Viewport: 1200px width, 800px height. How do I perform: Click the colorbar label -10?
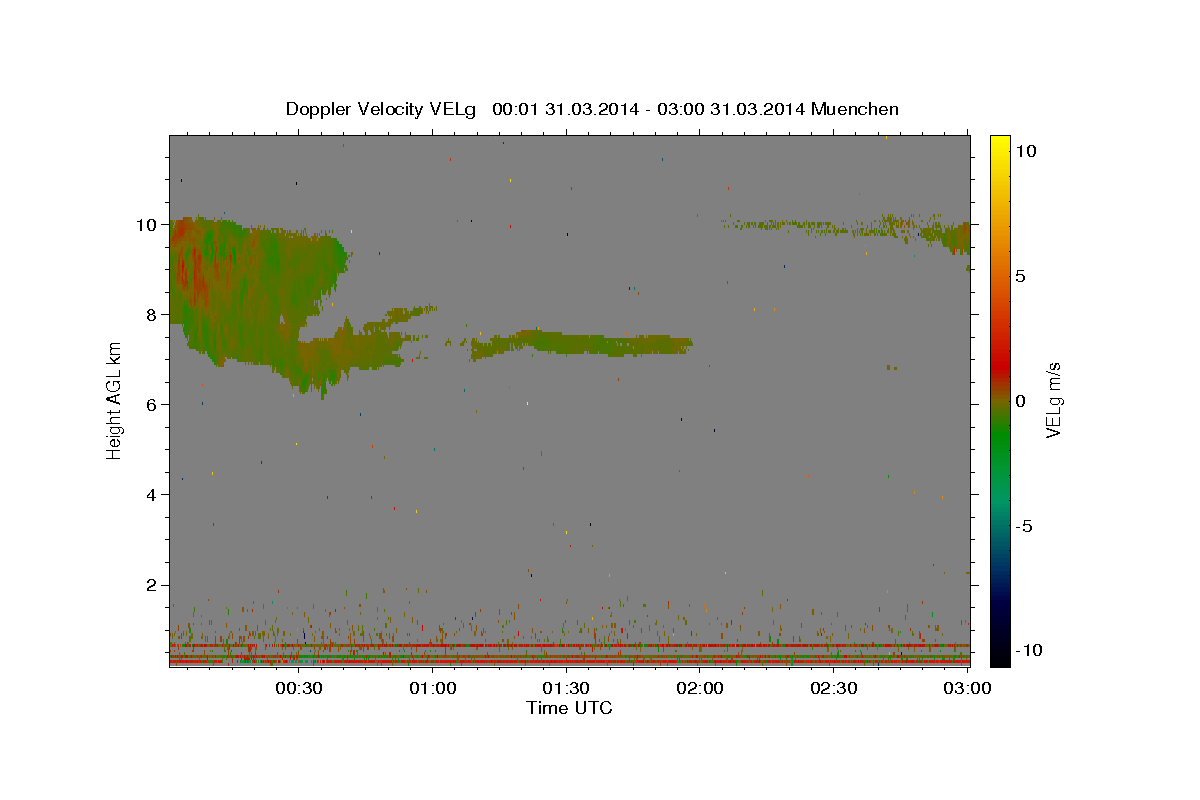pyautogui.click(x=1028, y=651)
